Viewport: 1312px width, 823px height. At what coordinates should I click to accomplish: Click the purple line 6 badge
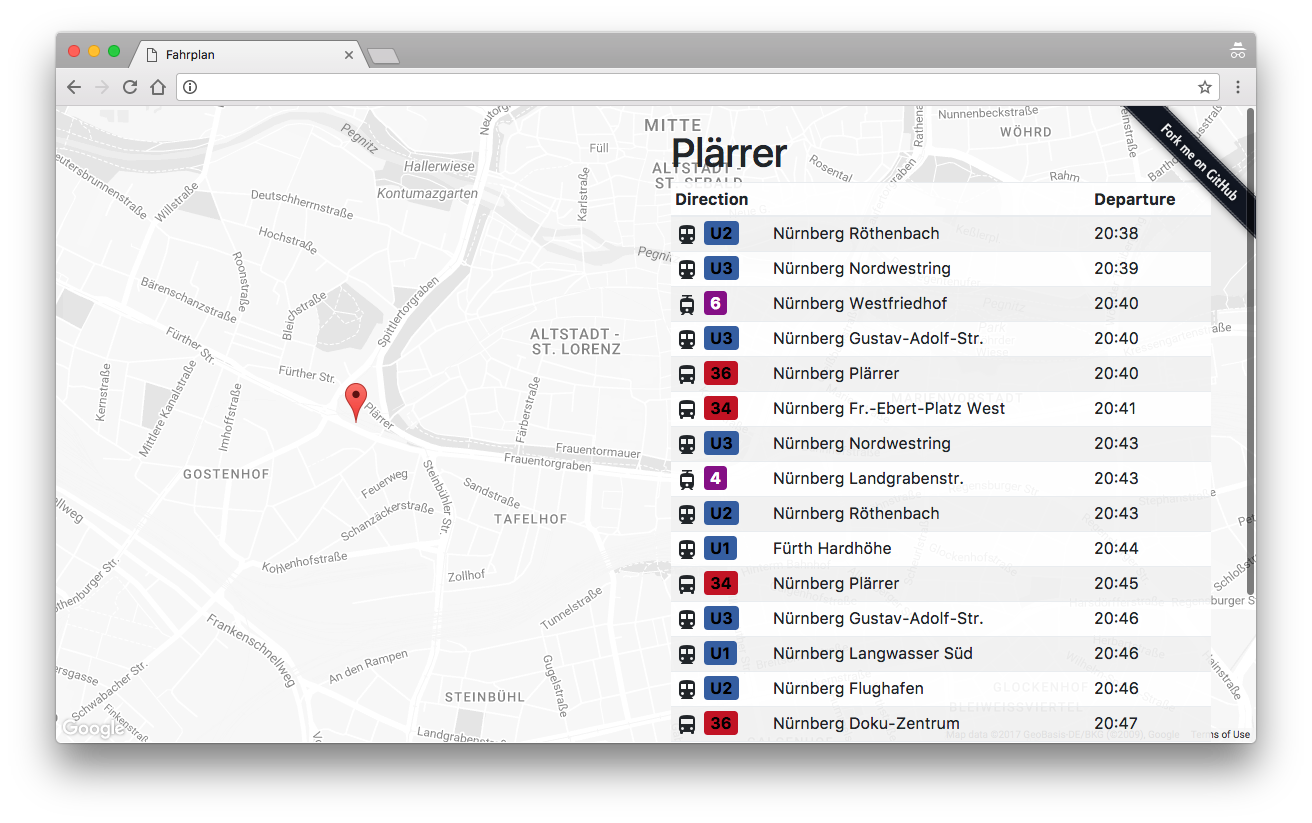(715, 303)
